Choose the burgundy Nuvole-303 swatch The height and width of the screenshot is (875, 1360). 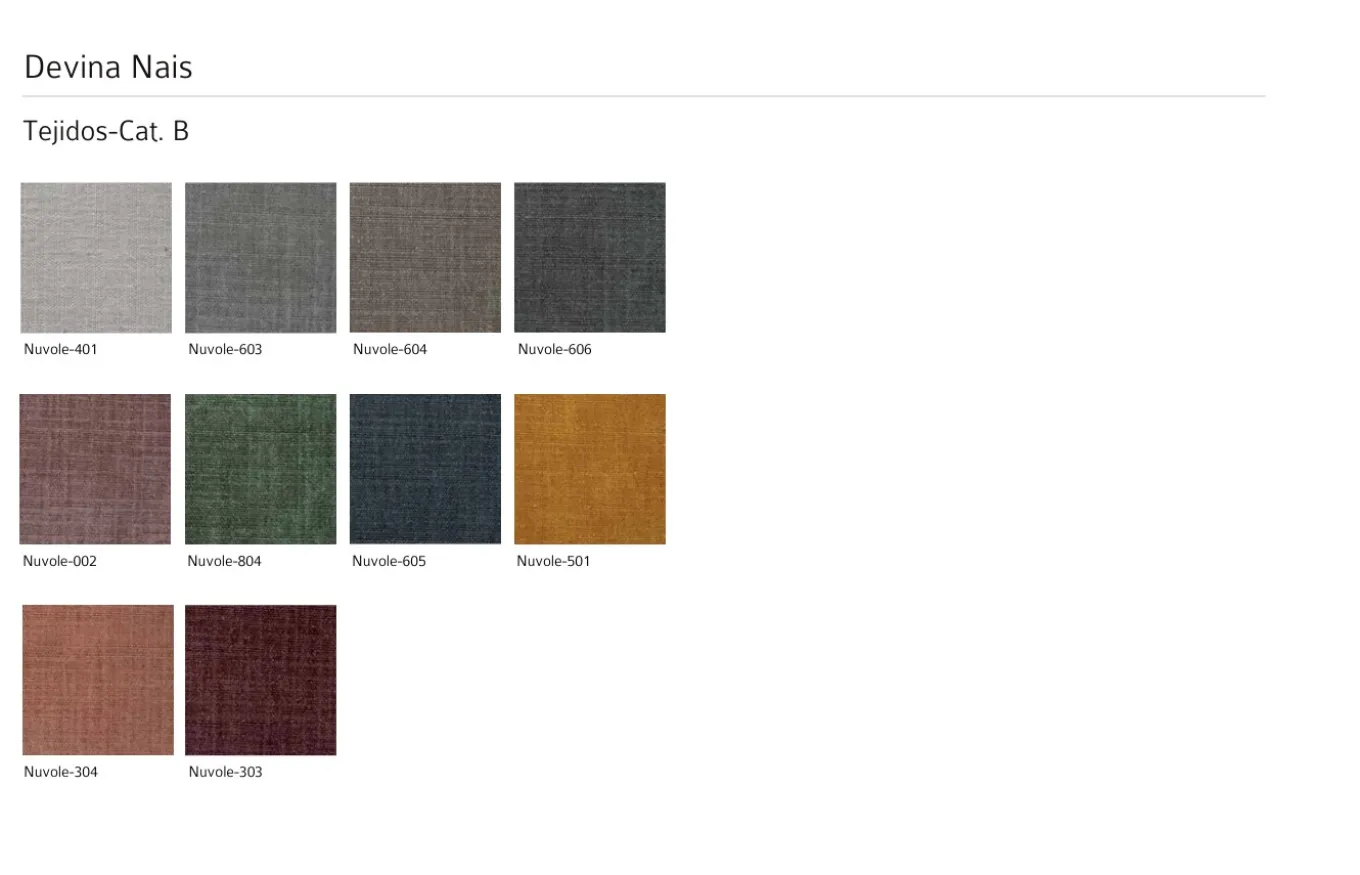click(260, 680)
